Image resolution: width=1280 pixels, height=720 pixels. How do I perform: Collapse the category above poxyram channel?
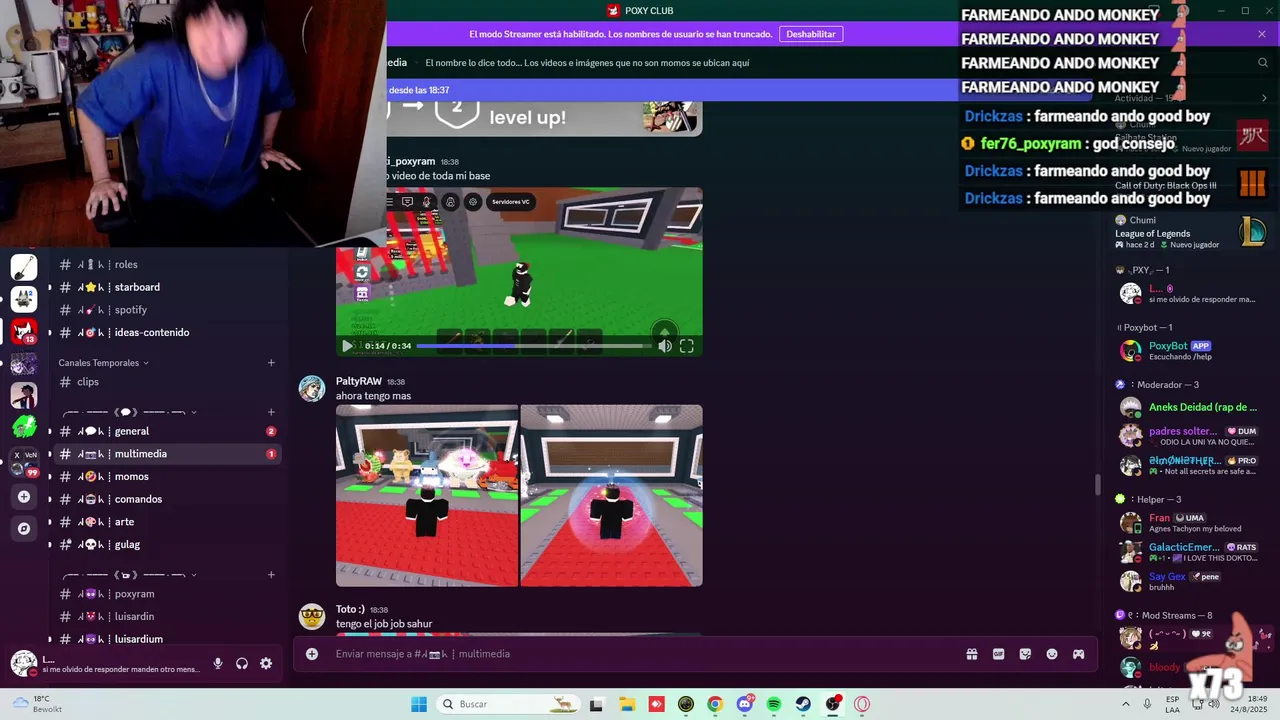coord(130,575)
